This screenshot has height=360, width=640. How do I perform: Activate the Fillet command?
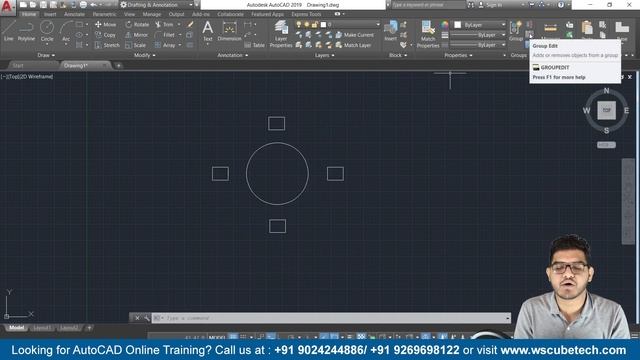pos(165,35)
